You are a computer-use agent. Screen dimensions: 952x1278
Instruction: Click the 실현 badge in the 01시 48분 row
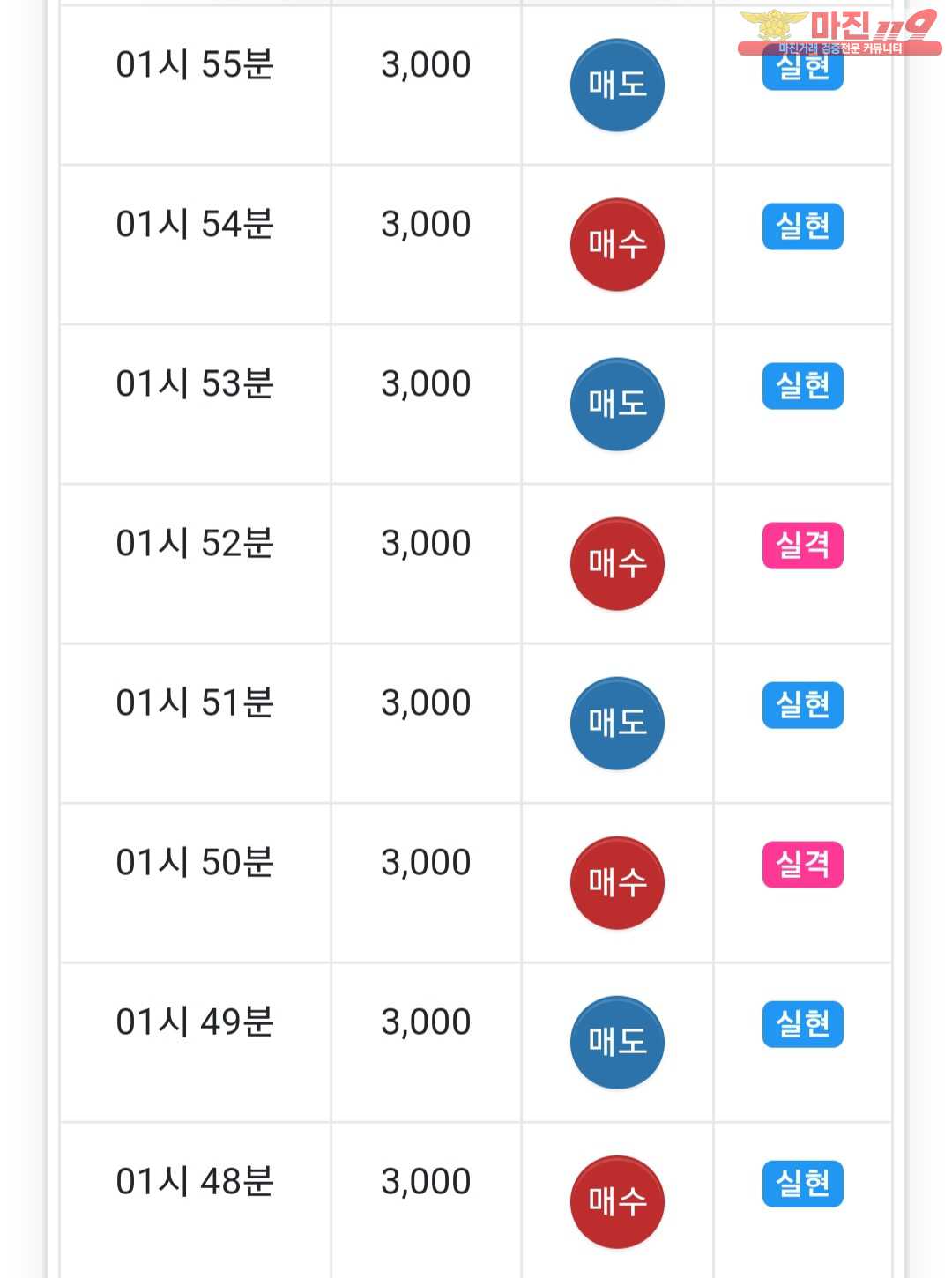point(802,1184)
